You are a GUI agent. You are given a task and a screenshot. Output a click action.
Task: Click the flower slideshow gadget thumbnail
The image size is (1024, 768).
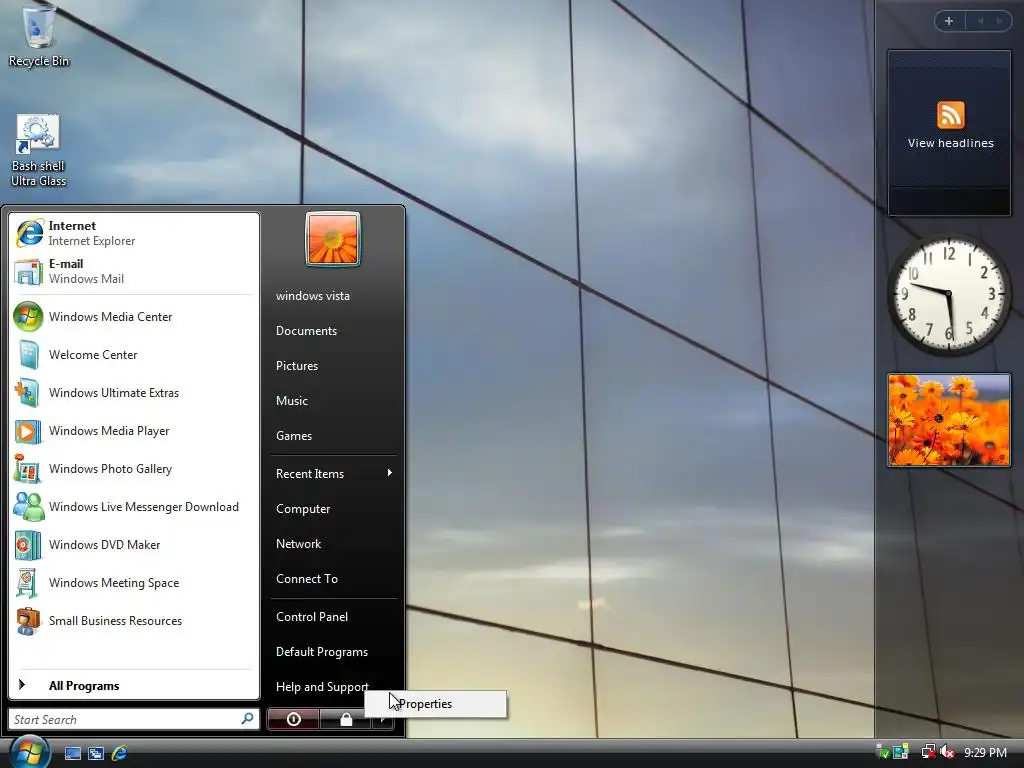[x=949, y=420]
